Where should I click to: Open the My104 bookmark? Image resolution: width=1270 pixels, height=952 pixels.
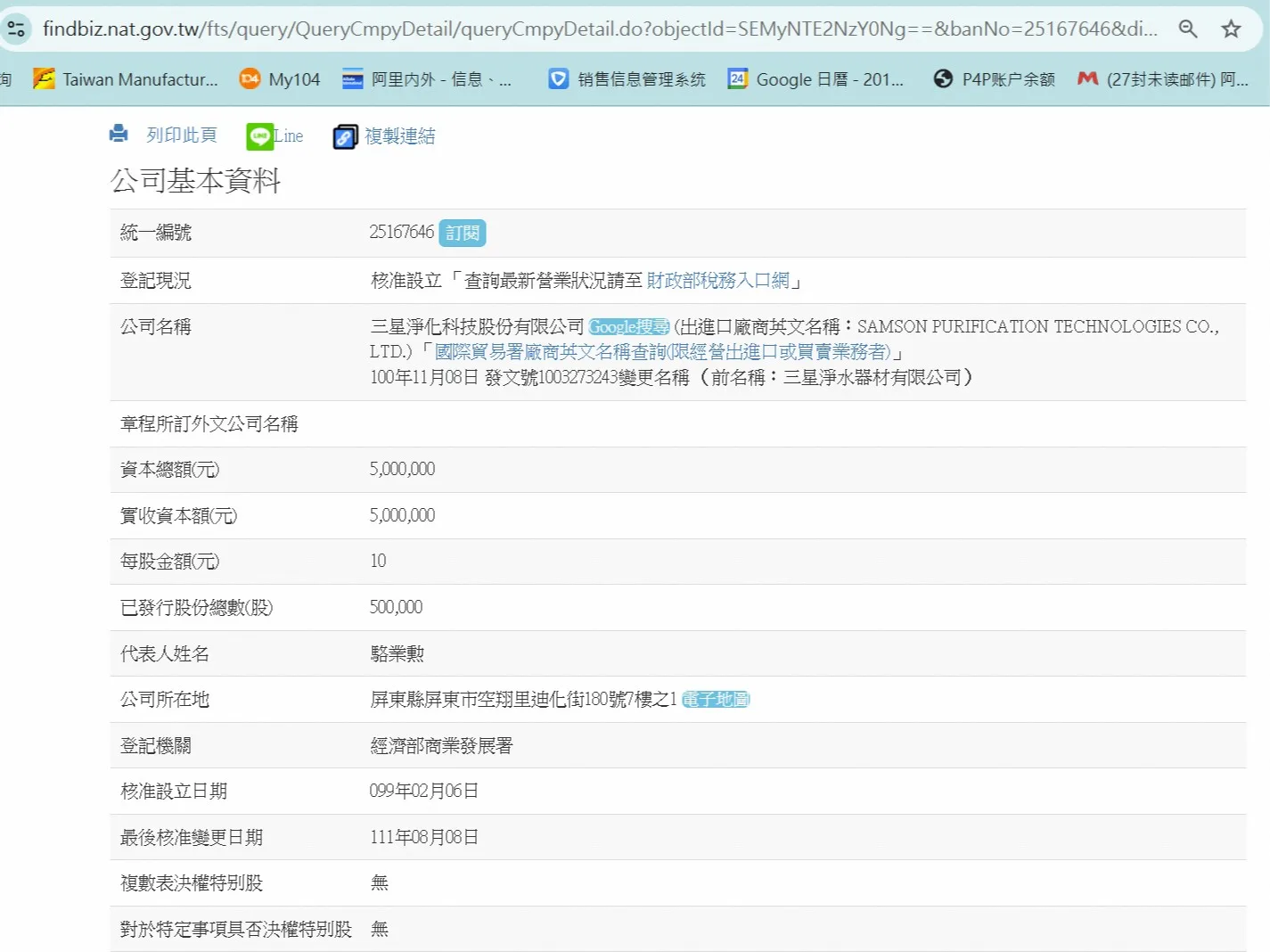(280, 79)
